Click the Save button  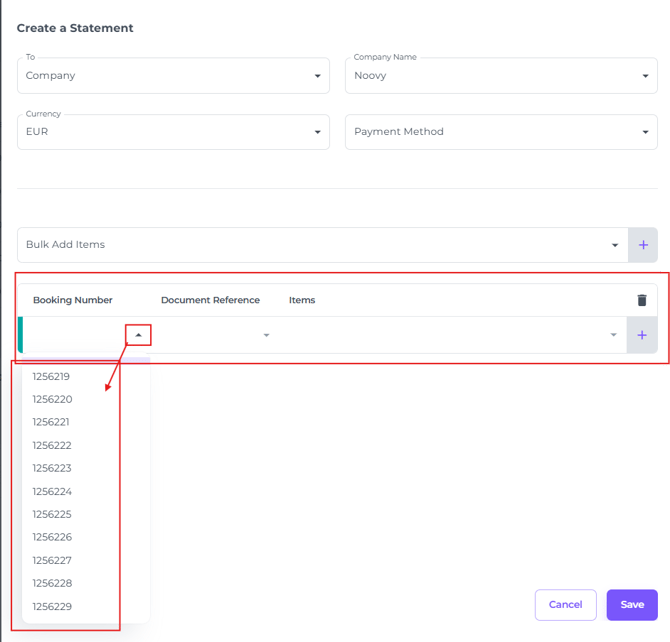(631, 605)
